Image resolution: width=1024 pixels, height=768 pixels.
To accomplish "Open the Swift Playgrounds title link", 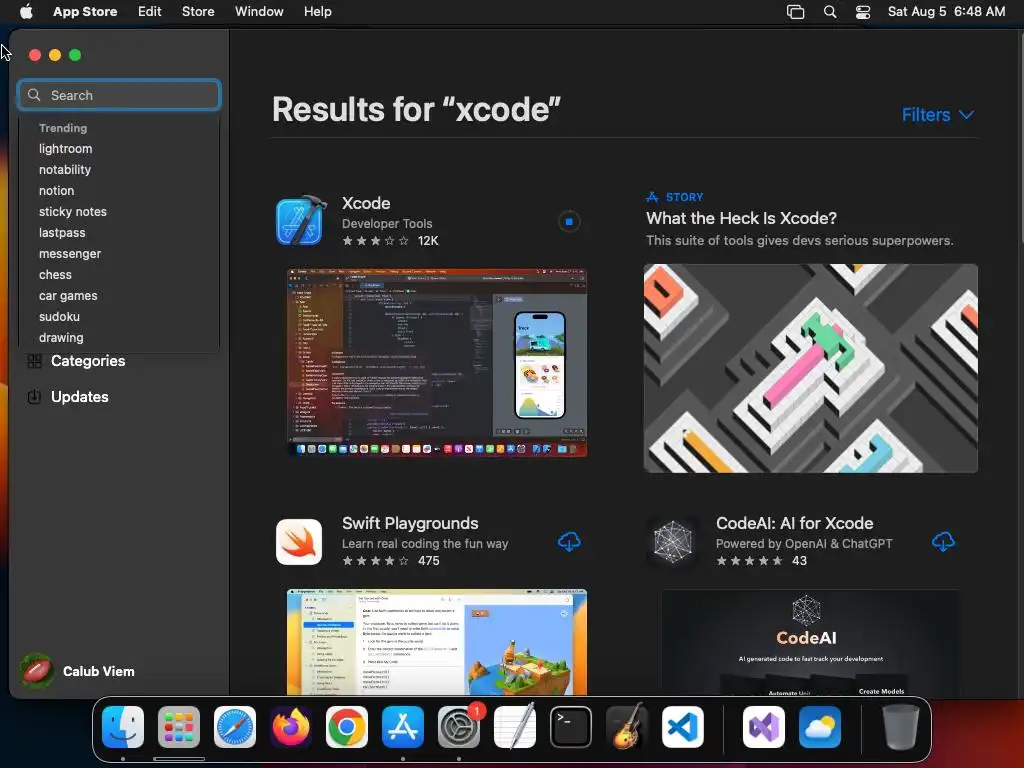I will (410, 523).
